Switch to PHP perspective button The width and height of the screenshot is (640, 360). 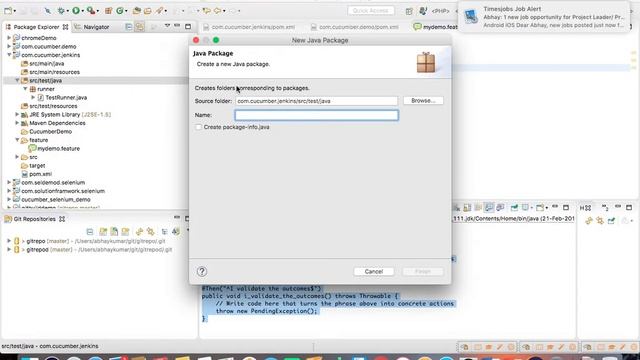coord(440,11)
